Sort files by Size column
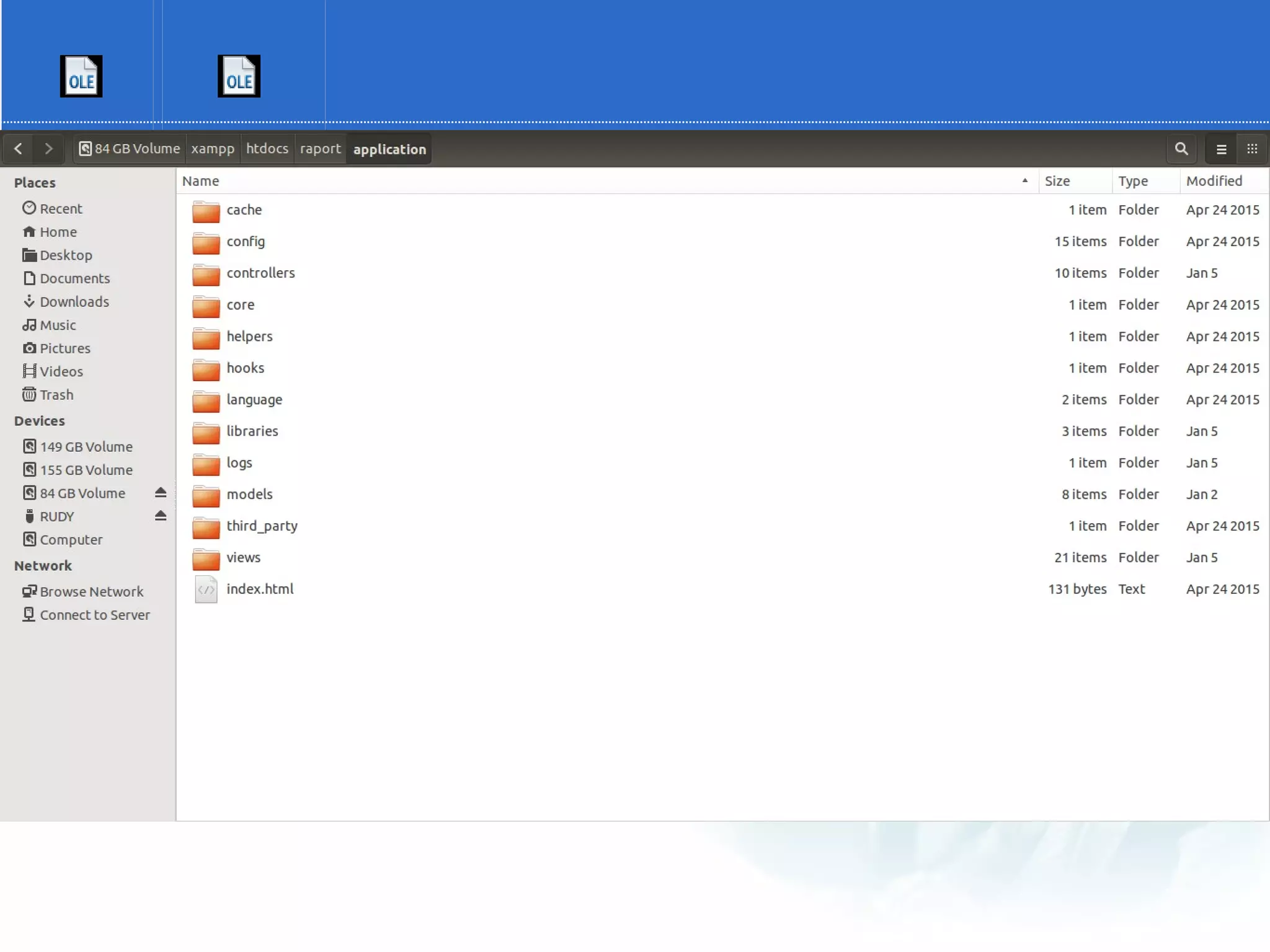The height and width of the screenshot is (952, 1270). coord(1057,181)
